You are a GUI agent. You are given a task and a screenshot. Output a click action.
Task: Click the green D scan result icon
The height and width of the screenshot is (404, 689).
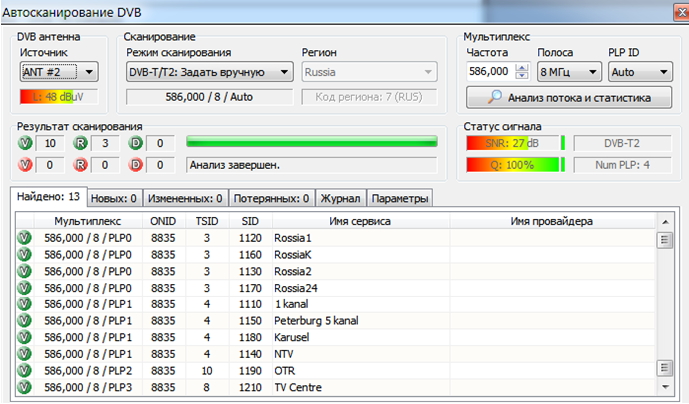pos(135,144)
